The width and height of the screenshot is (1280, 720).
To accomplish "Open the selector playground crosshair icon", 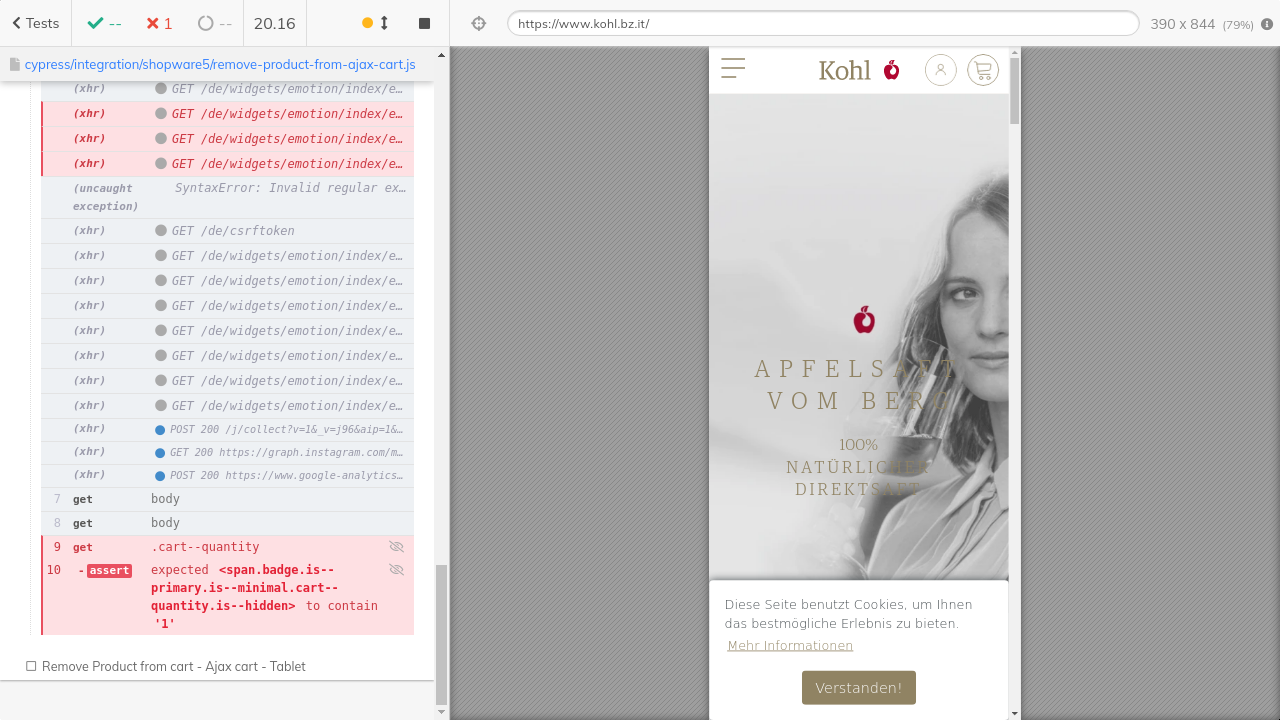I will (x=478, y=23).
